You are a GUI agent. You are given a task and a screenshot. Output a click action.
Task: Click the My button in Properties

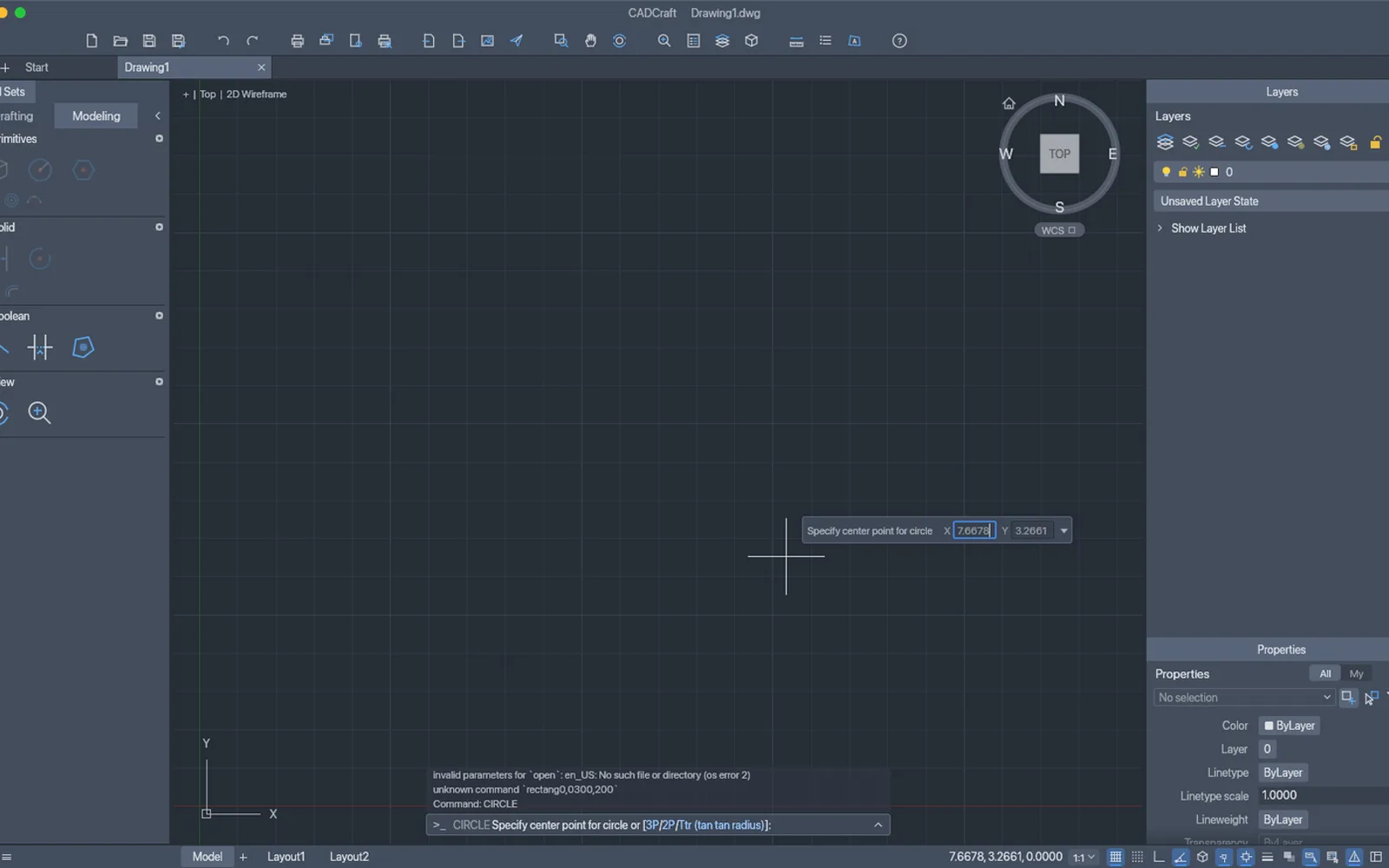[1356, 674]
